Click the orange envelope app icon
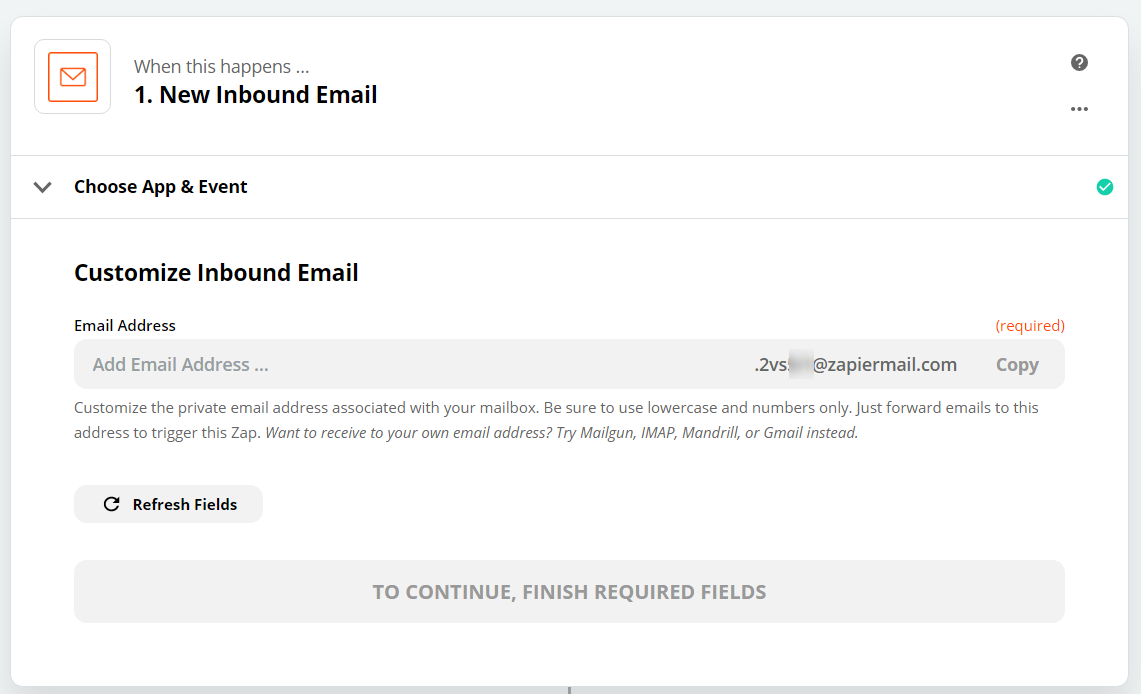The height and width of the screenshot is (694, 1141). [73, 76]
